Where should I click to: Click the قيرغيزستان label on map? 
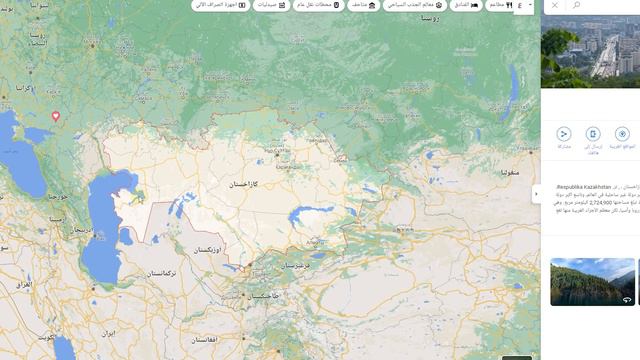pyautogui.click(x=295, y=266)
